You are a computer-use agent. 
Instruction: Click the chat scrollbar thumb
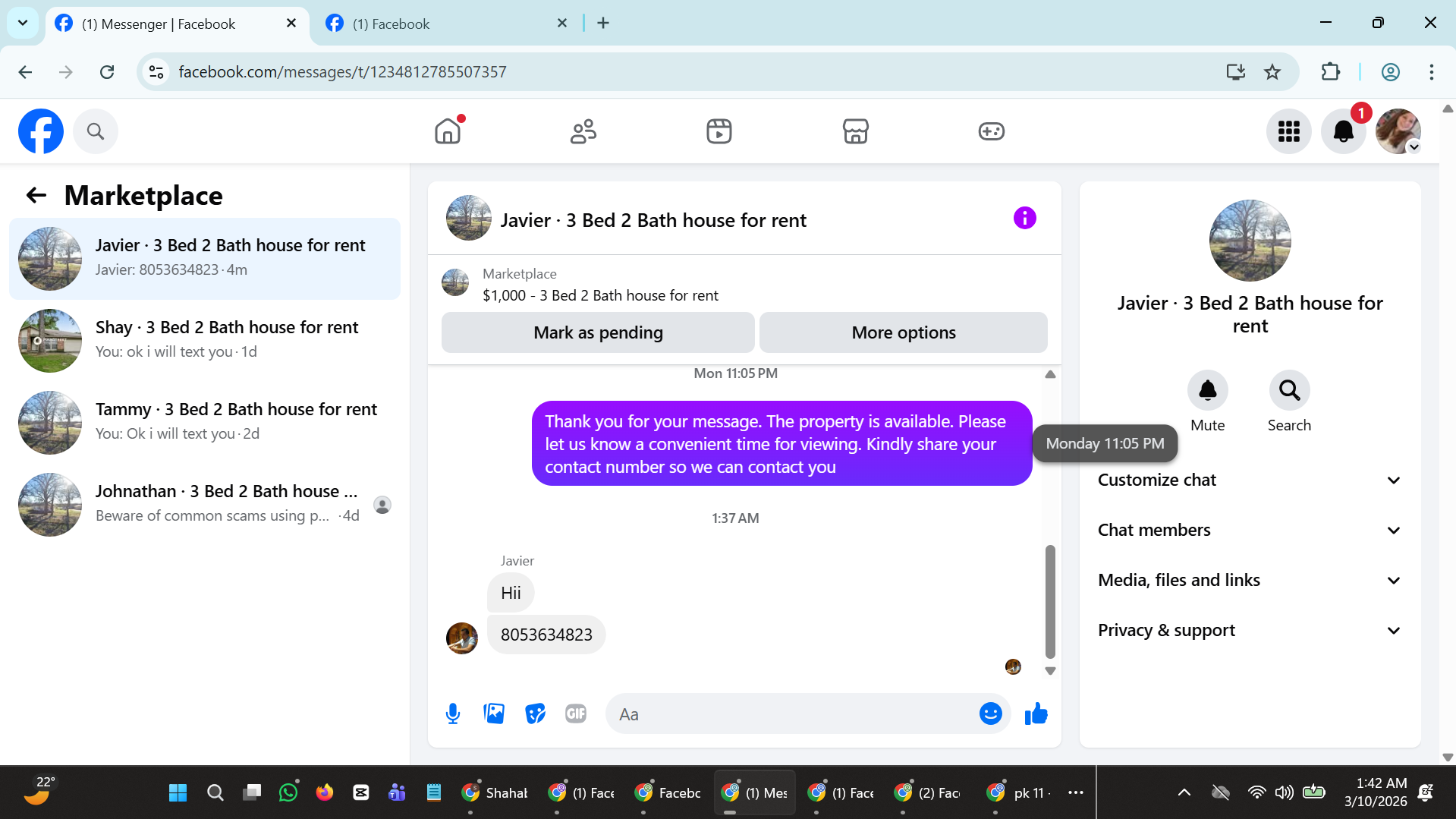click(x=1050, y=601)
